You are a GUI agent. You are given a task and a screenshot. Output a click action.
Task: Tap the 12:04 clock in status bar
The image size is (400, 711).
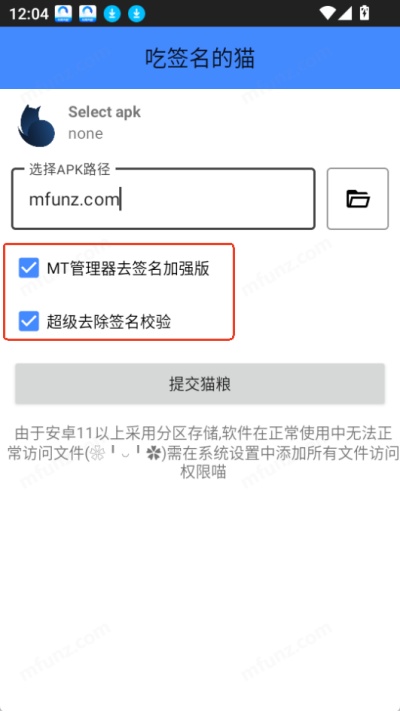click(x=29, y=14)
